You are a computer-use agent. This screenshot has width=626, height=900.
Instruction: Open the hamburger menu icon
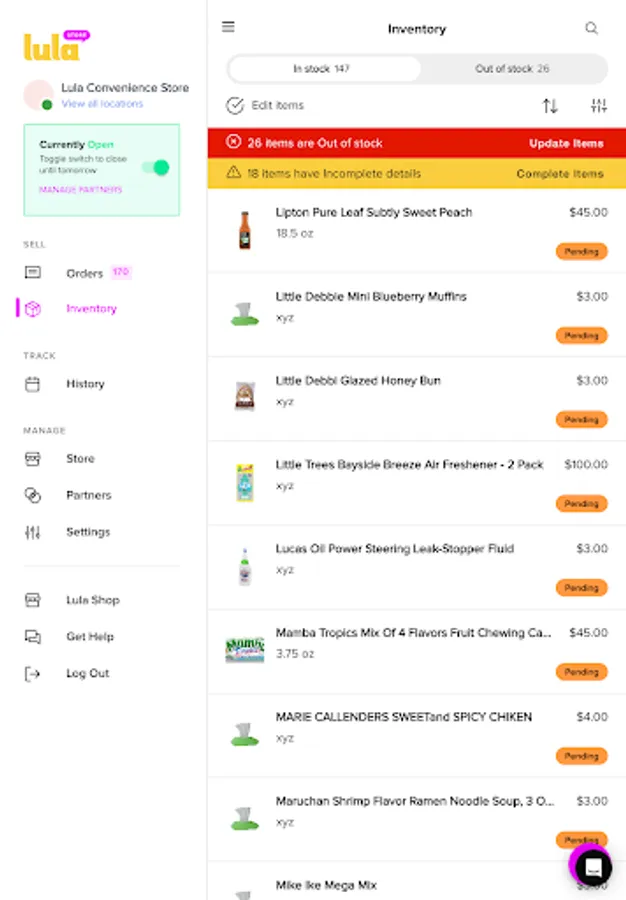click(229, 28)
